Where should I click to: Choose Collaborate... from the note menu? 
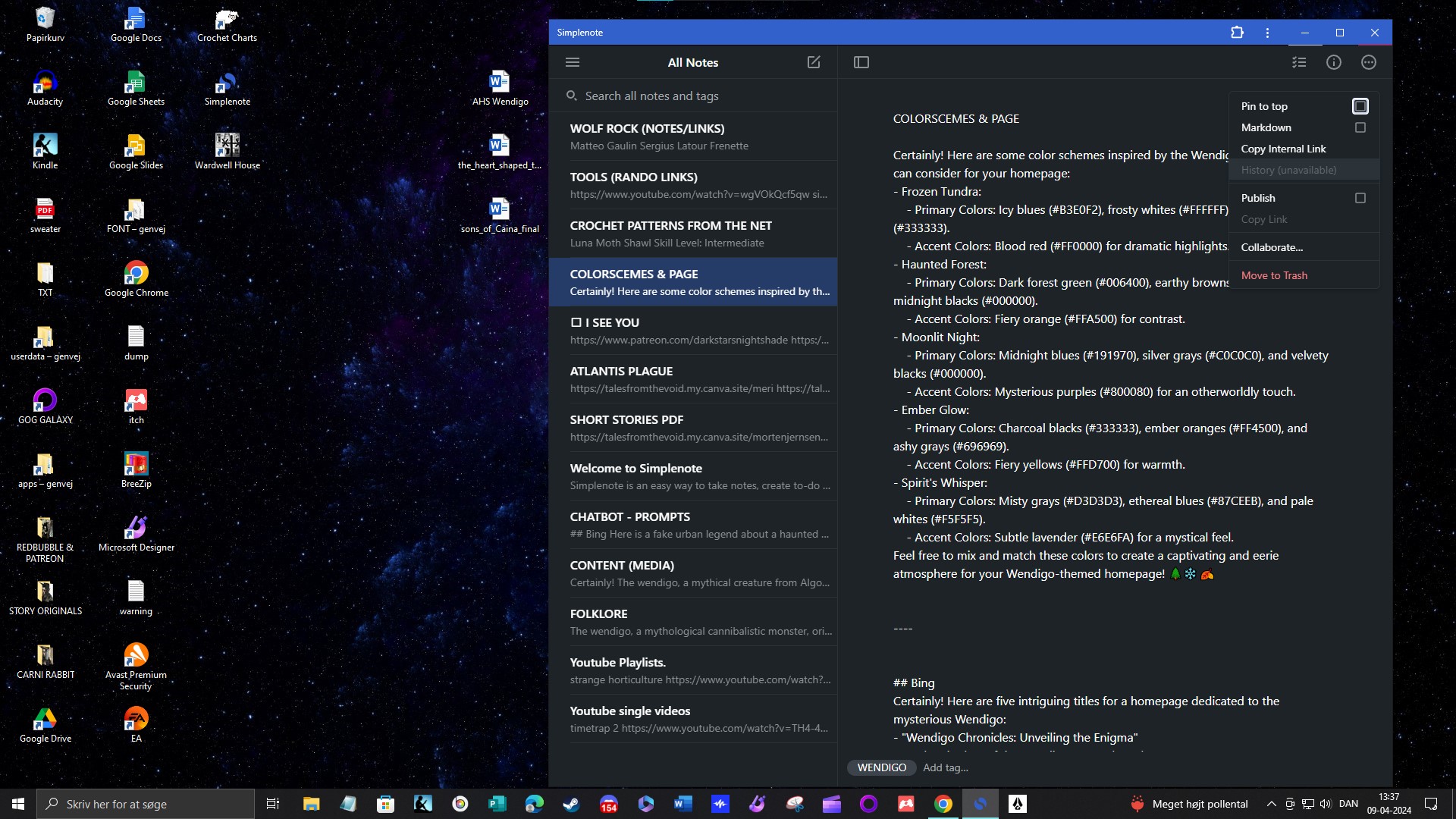[x=1272, y=247]
